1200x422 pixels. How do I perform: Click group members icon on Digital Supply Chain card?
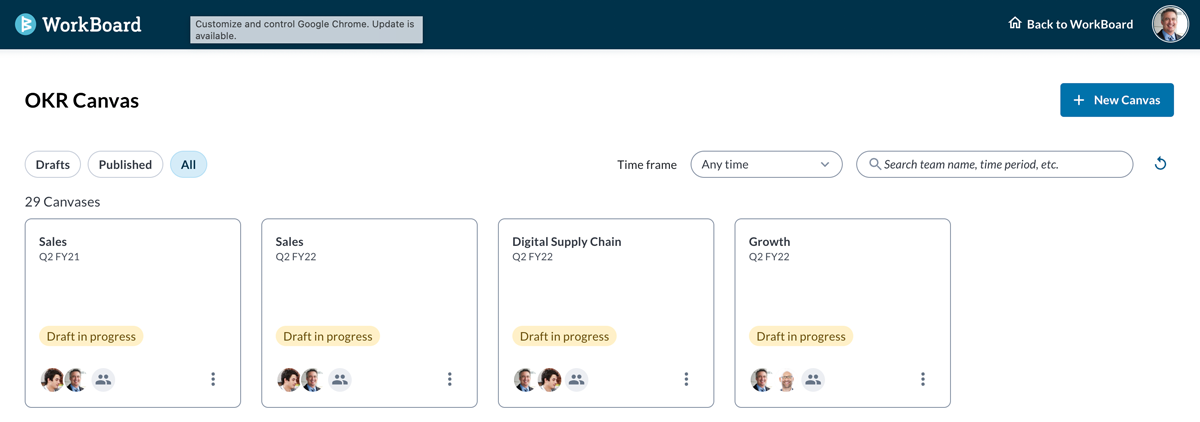tap(576, 380)
